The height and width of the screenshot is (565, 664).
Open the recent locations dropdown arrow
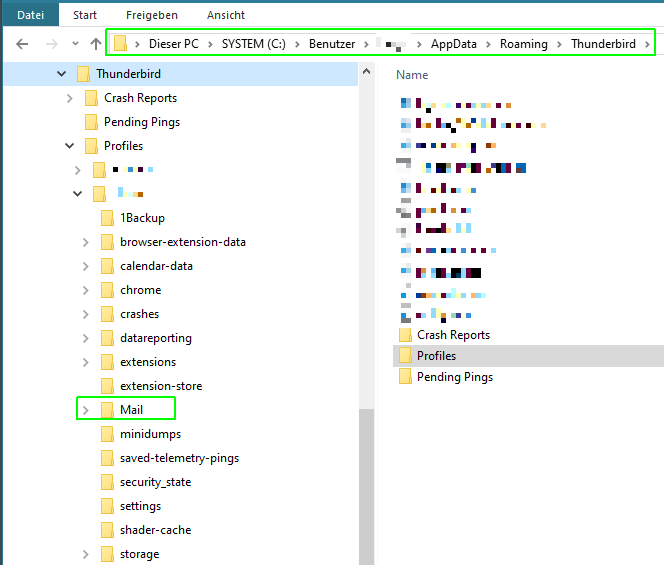pos(75,44)
